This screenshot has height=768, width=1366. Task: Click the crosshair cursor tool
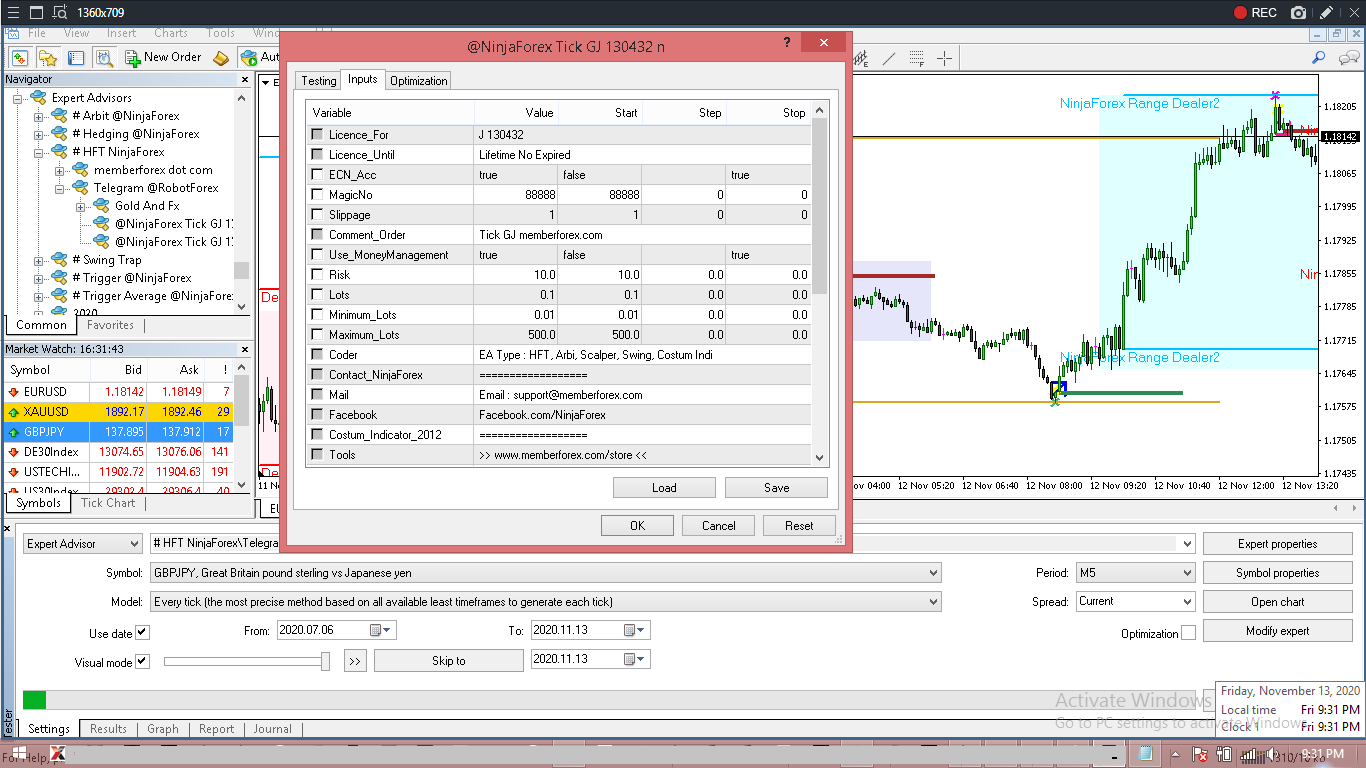click(943, 58)
